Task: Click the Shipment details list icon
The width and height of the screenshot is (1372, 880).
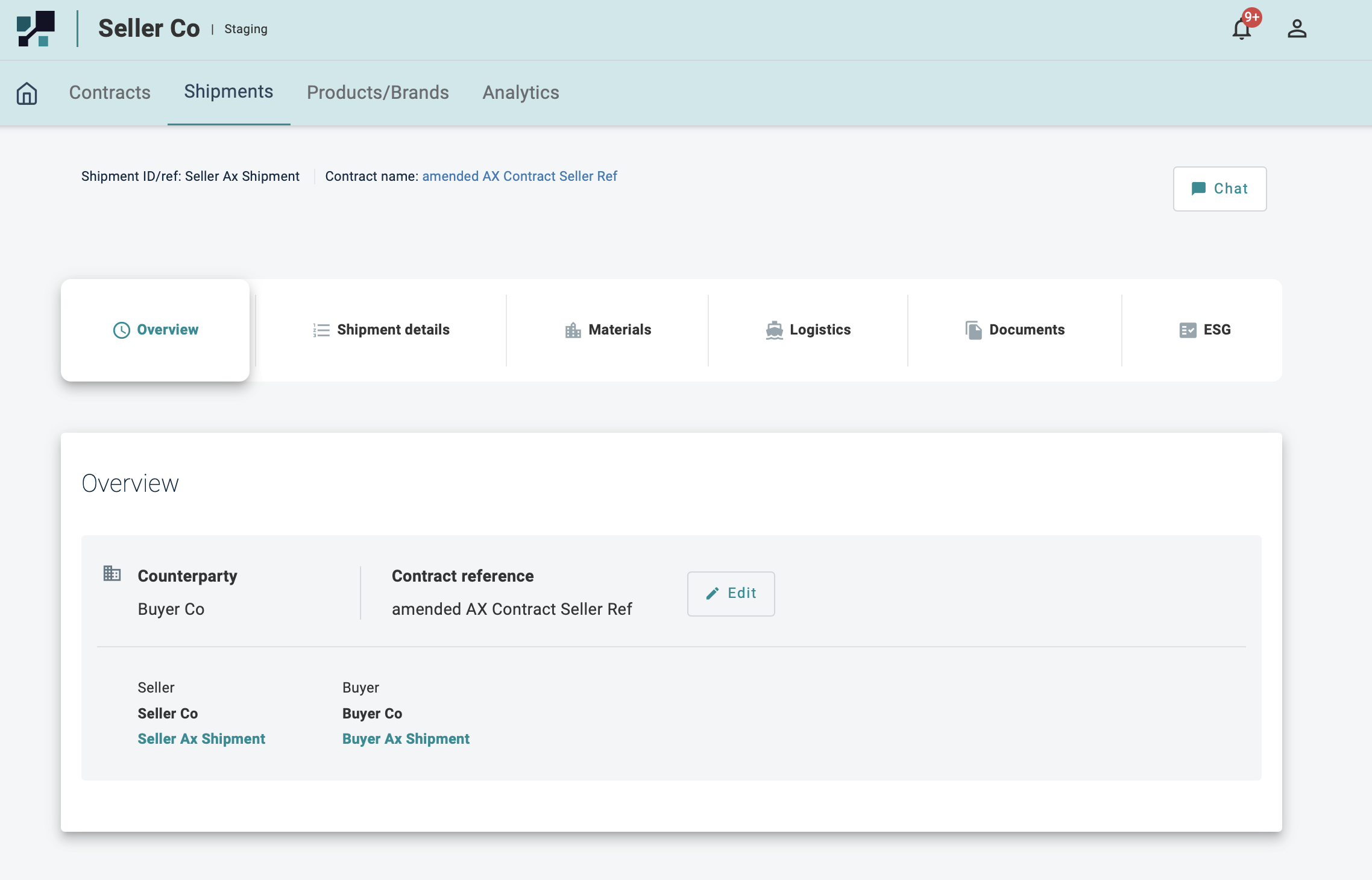Action: click(321, 330)
